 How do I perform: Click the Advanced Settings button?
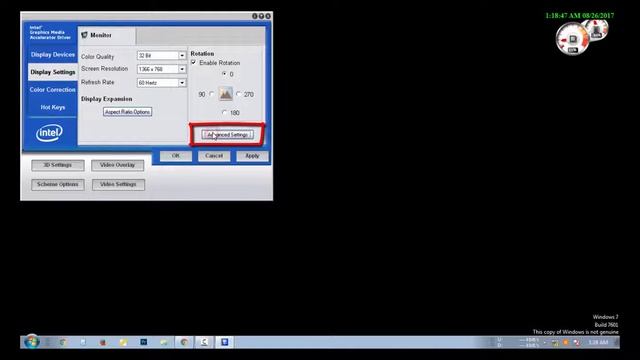point(227,134)
